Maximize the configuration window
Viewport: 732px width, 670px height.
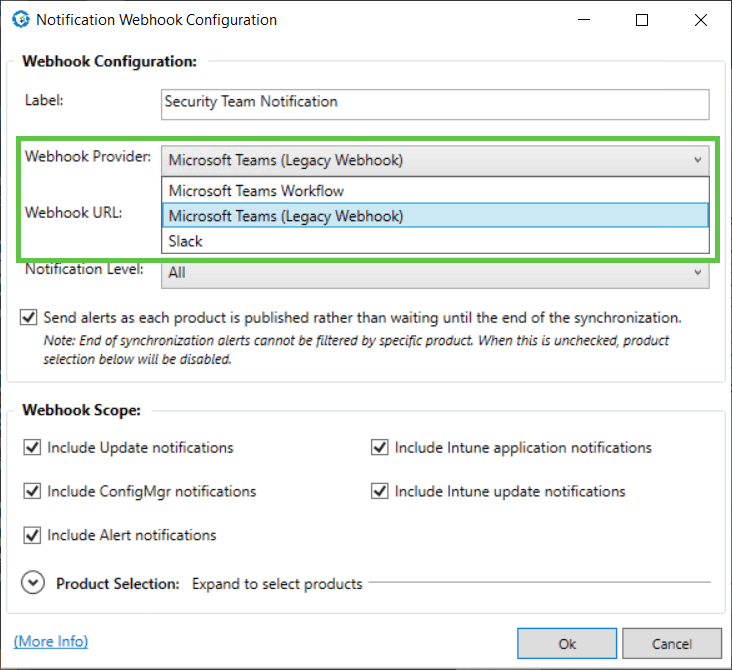642,20
